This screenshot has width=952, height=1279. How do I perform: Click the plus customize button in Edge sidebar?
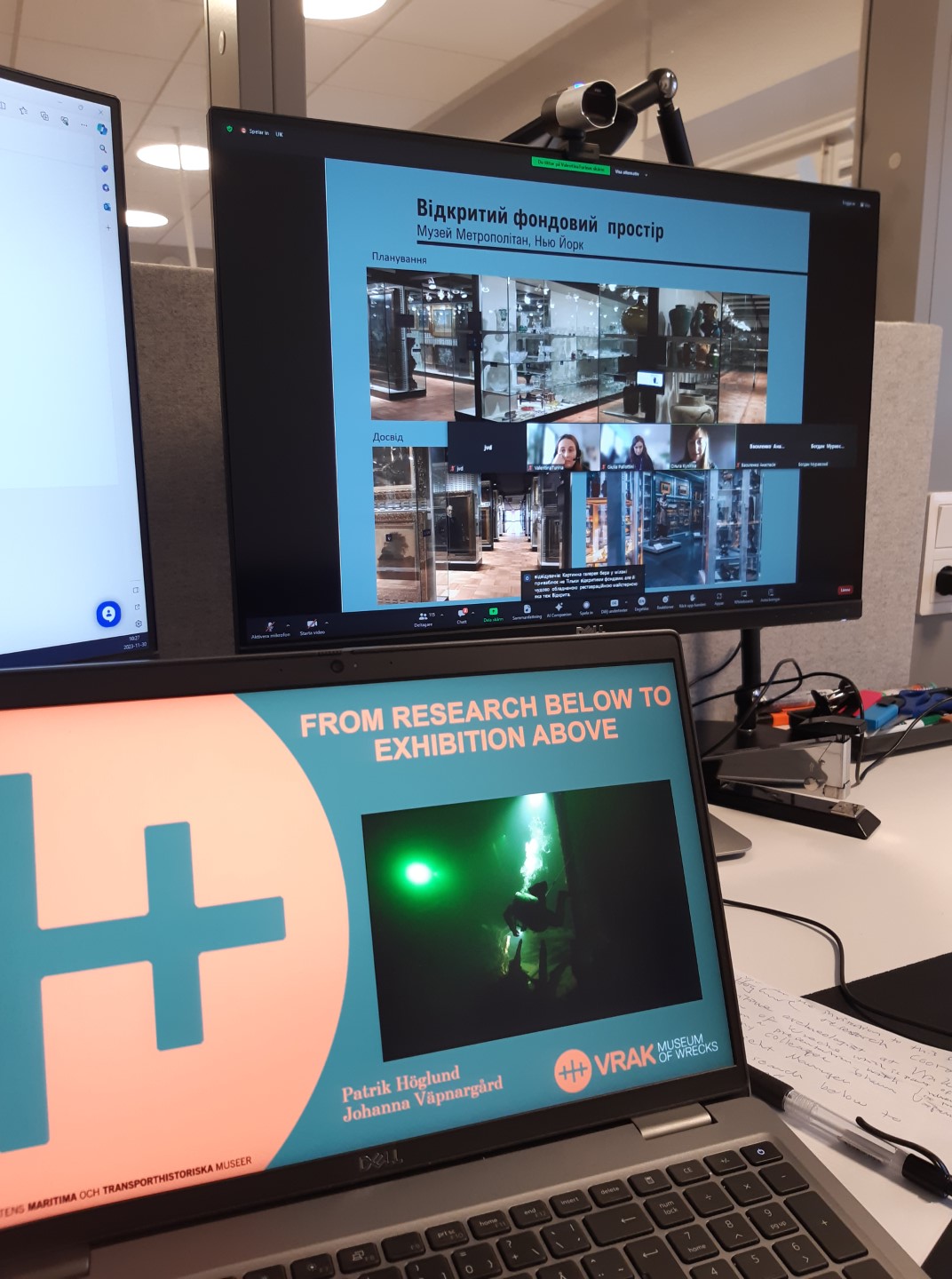(x=108, y=228)
